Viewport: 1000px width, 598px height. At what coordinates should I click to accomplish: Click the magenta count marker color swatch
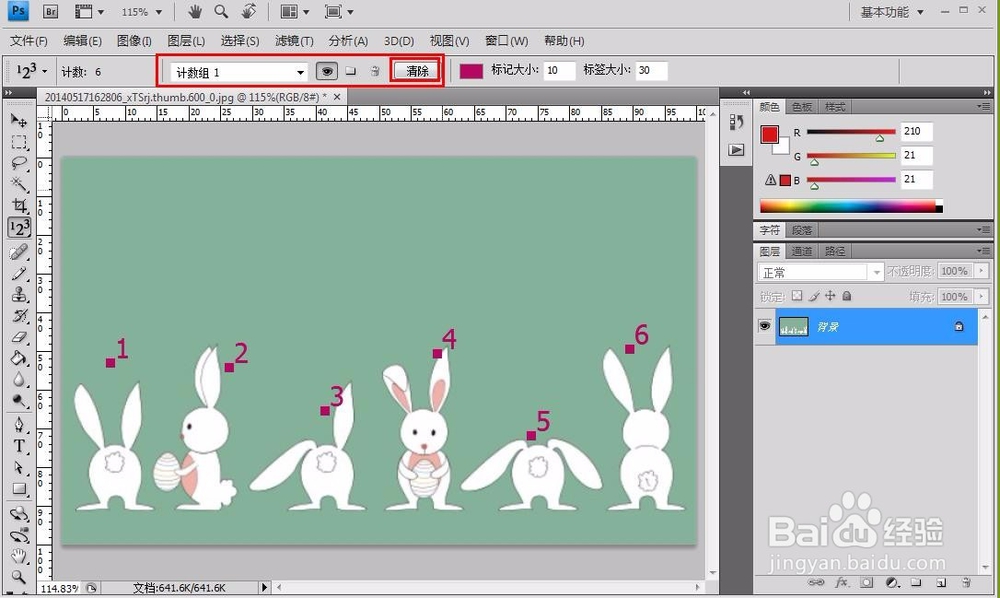[x=471, y=71]
